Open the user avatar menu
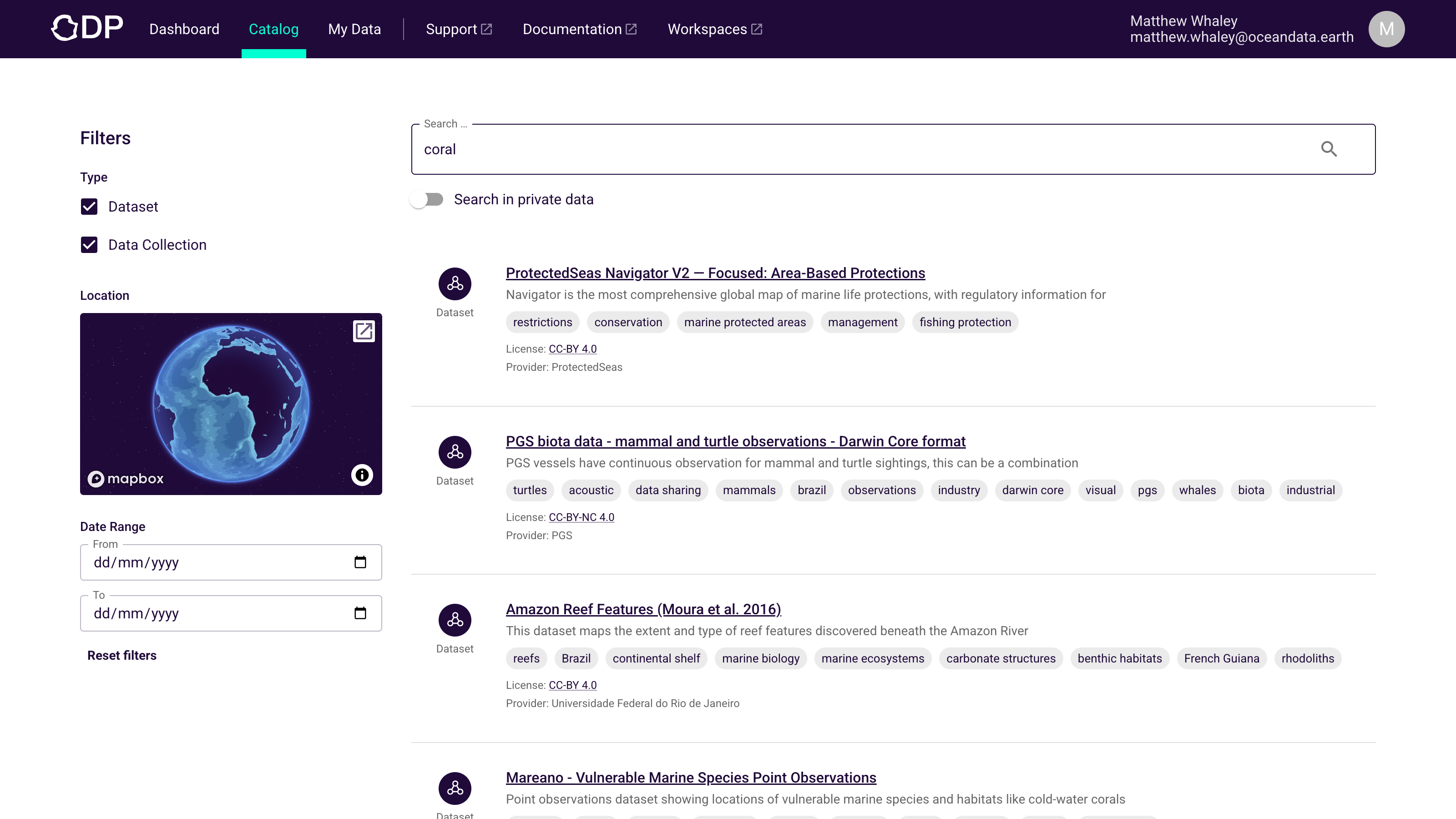1456x819 pixels. point(1386,28)
